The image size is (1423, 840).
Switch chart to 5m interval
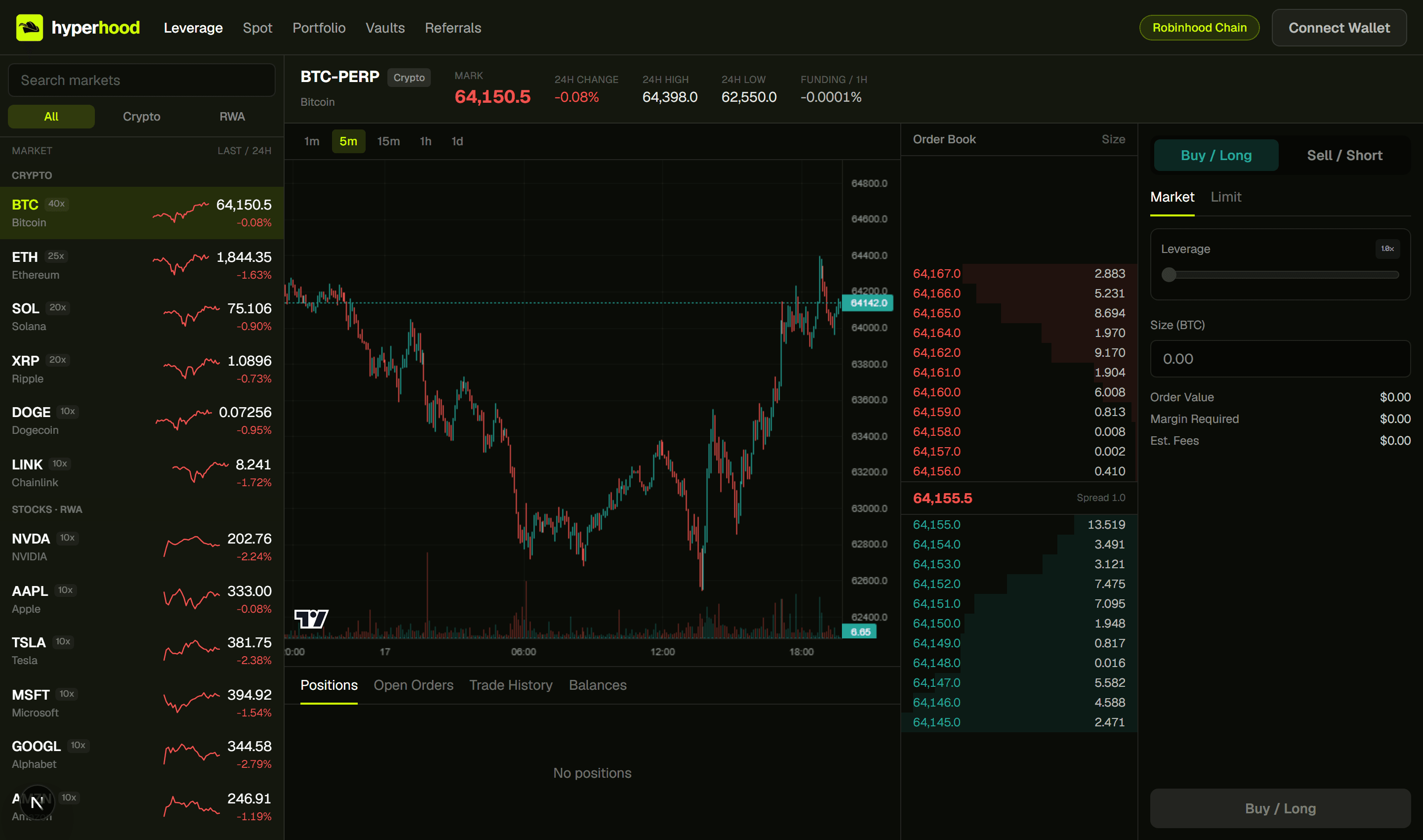[x=348, y=141]
